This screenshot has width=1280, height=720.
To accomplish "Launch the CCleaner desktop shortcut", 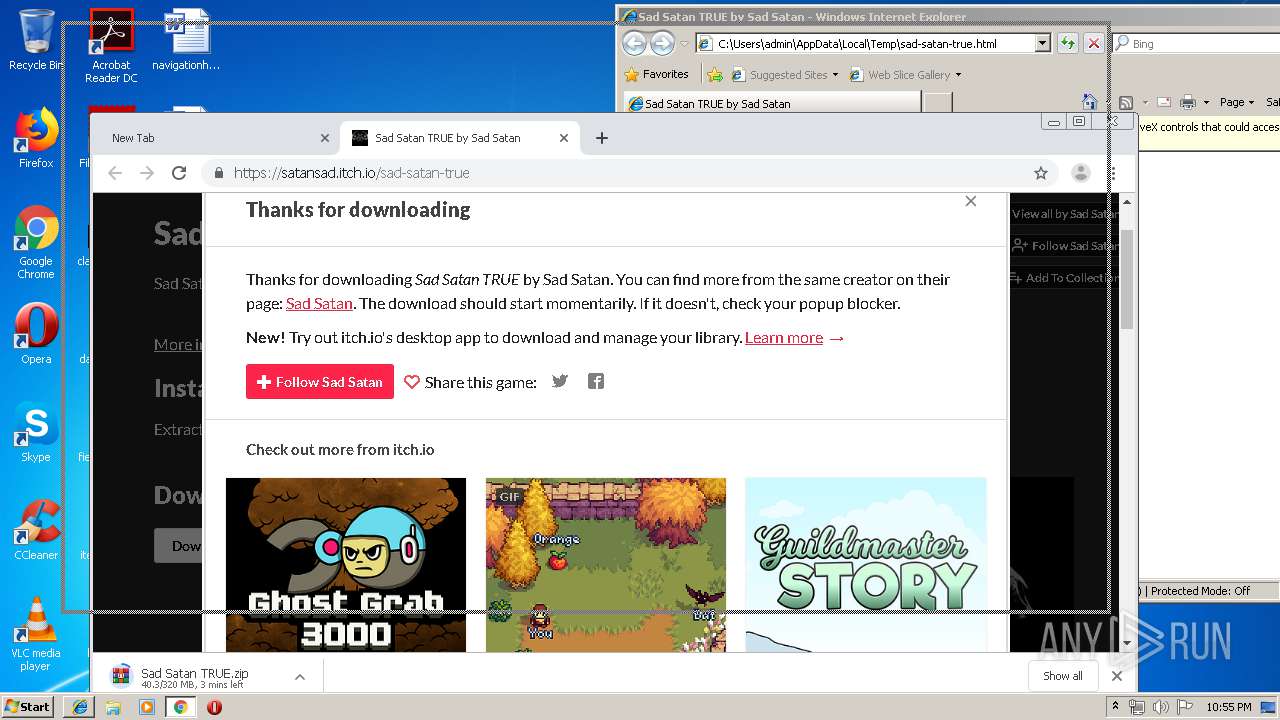I will tap(36, 530).
